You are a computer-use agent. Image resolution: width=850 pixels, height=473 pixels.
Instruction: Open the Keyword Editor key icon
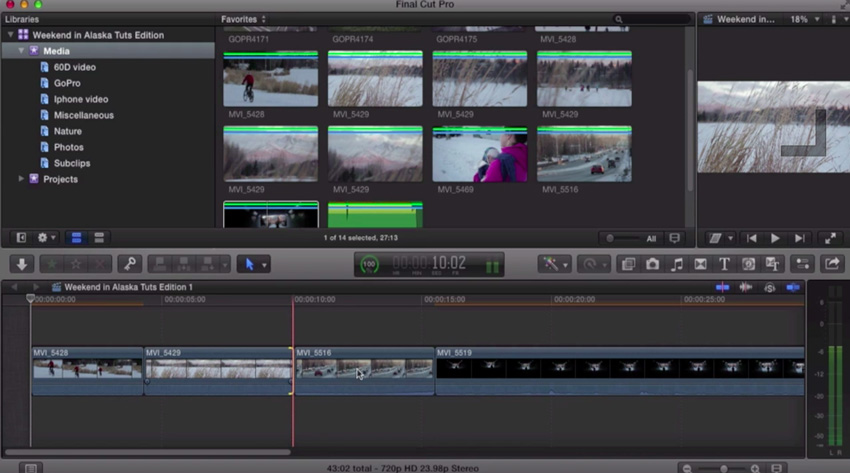(x=128, y=264)
